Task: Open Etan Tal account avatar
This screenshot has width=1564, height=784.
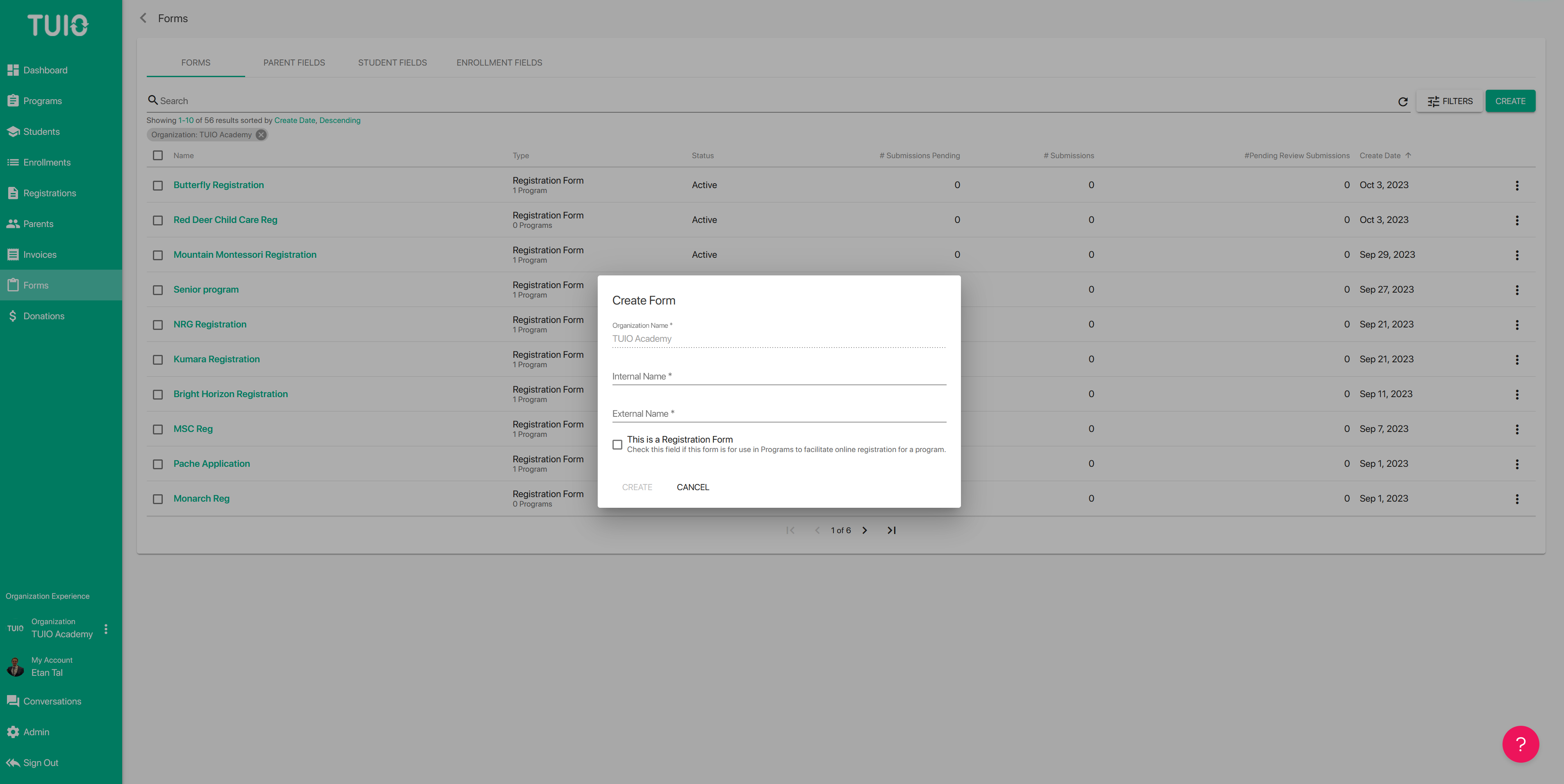Action: [x=15, y=667]
